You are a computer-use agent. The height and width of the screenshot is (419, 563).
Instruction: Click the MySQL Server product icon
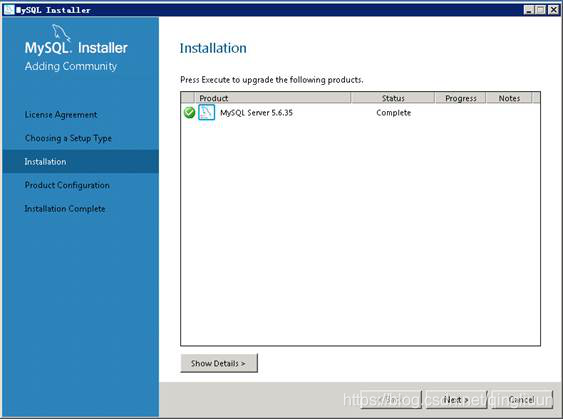pyautogui.click(x=206, y=112)
